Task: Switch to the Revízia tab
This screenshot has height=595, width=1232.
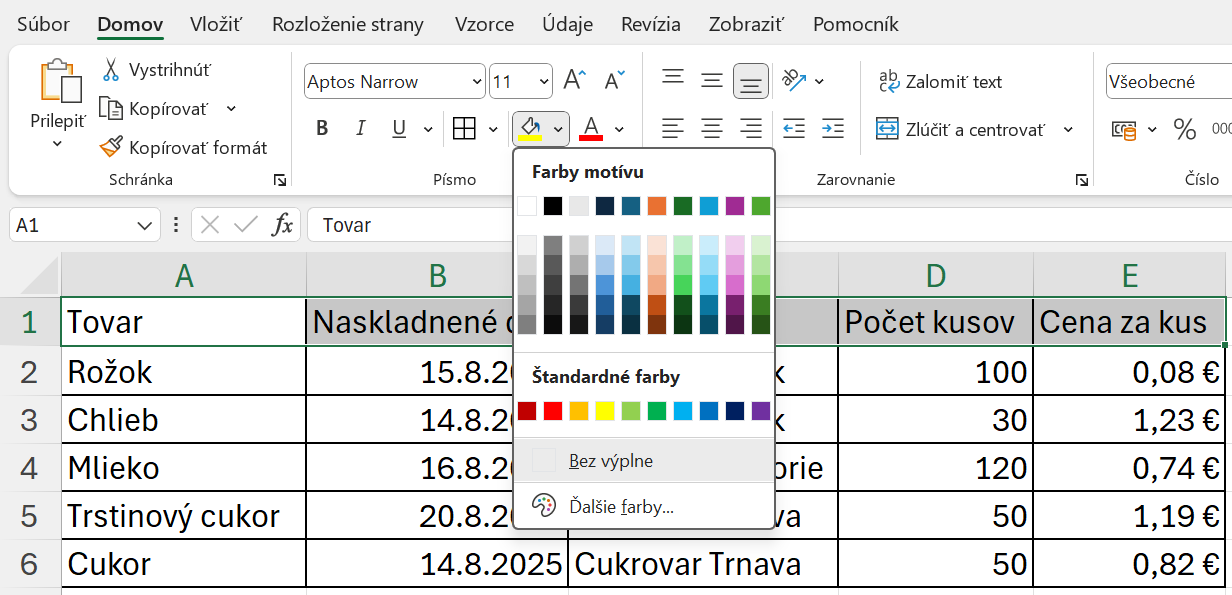Action: 651,24
